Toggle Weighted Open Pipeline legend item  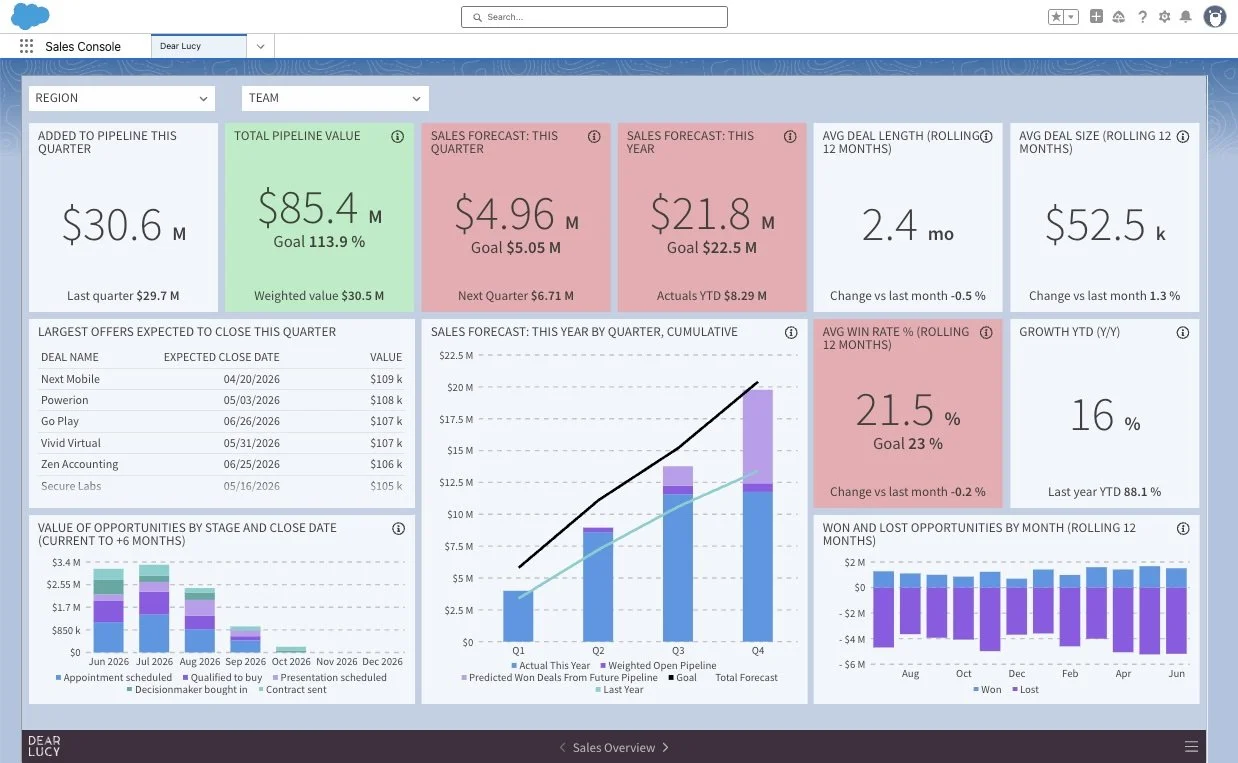(659, 665)
